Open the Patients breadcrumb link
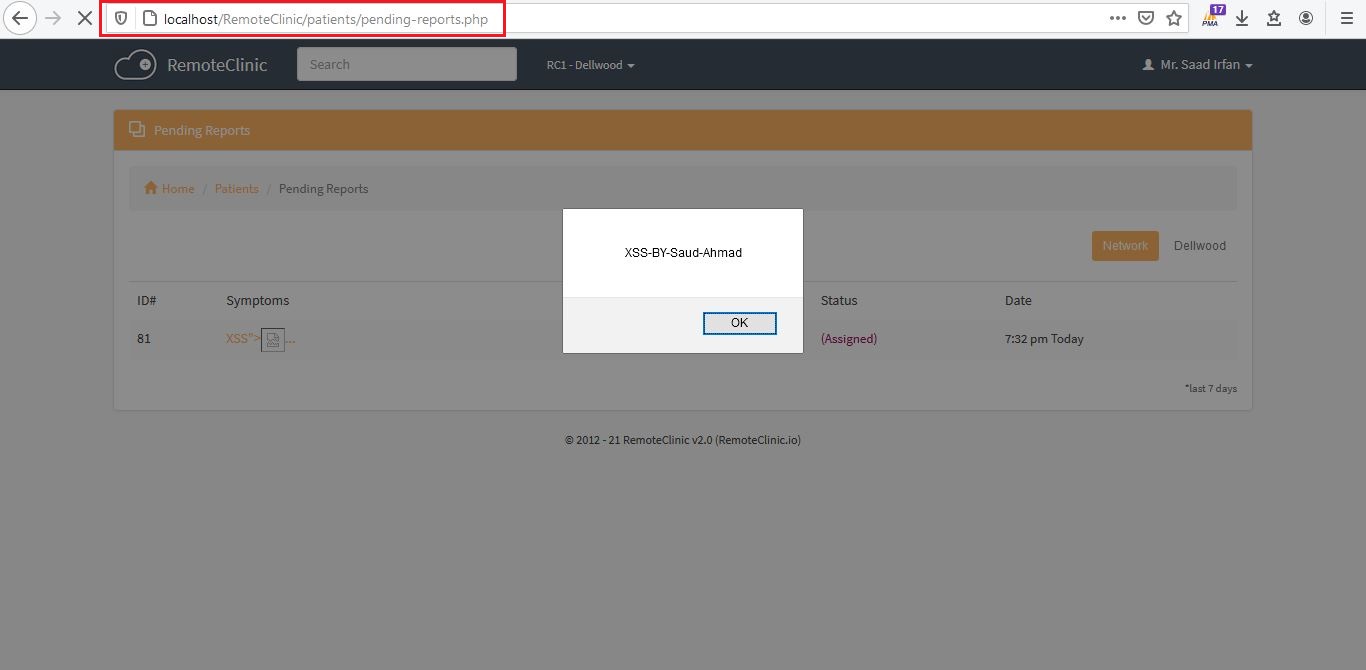 coord(237,188)
